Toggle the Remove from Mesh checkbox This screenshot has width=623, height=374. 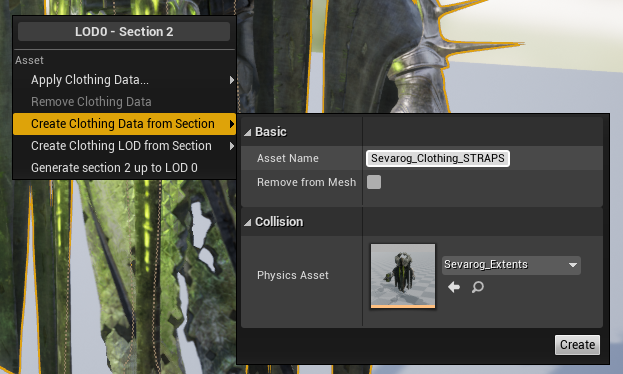click(x=374, y=182)
